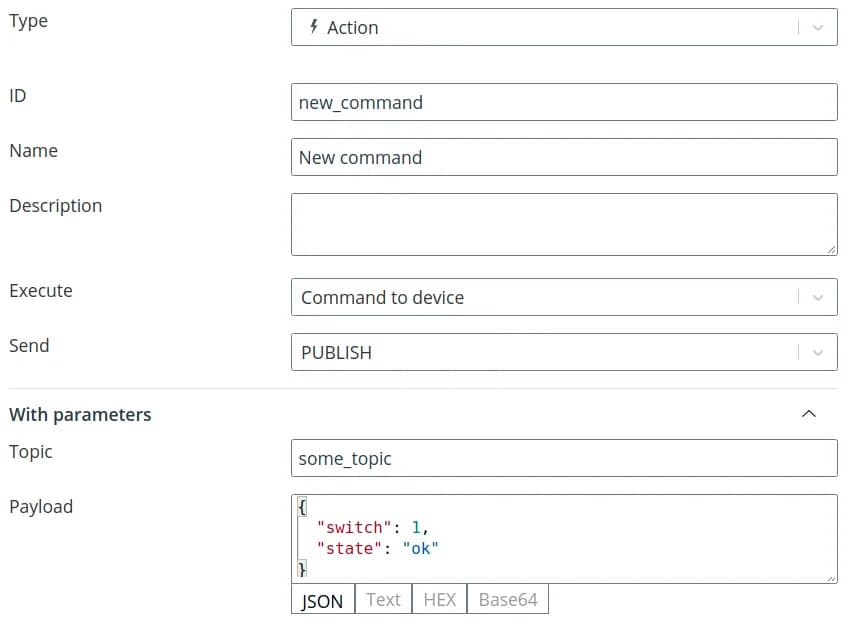853x624 pixels.
Task: Switch payload format to JSON tab
Action: [x=322, y=600]
